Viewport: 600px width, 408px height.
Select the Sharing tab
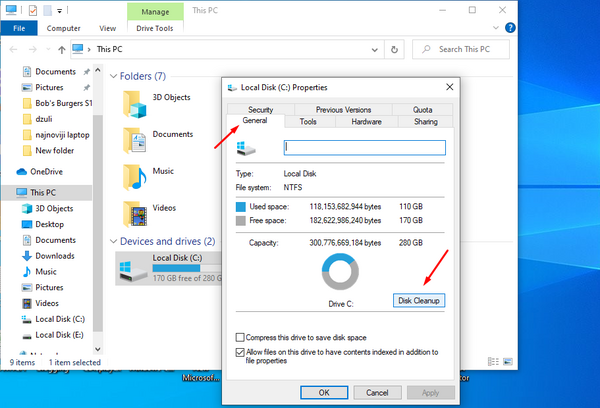click(426, 122)
